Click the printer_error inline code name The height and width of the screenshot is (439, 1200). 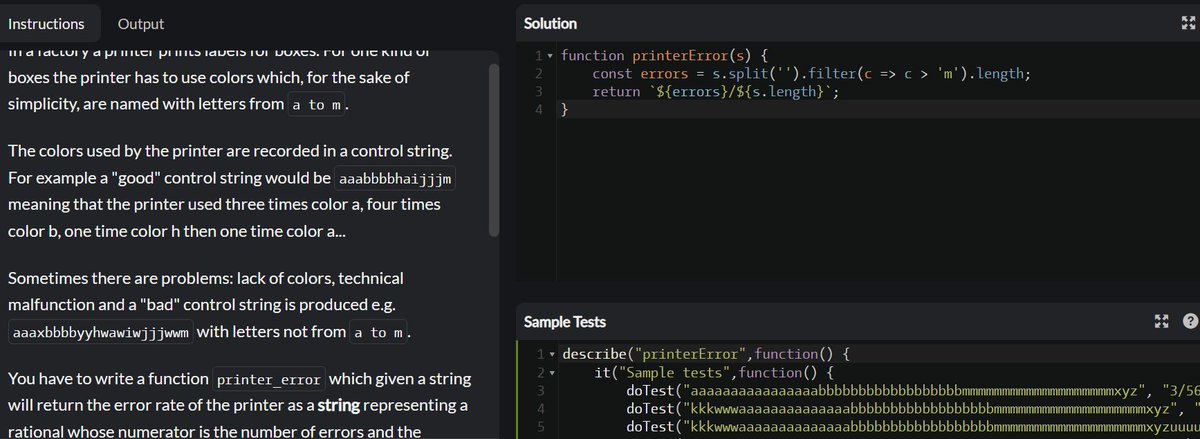click(x=268, y=381)
